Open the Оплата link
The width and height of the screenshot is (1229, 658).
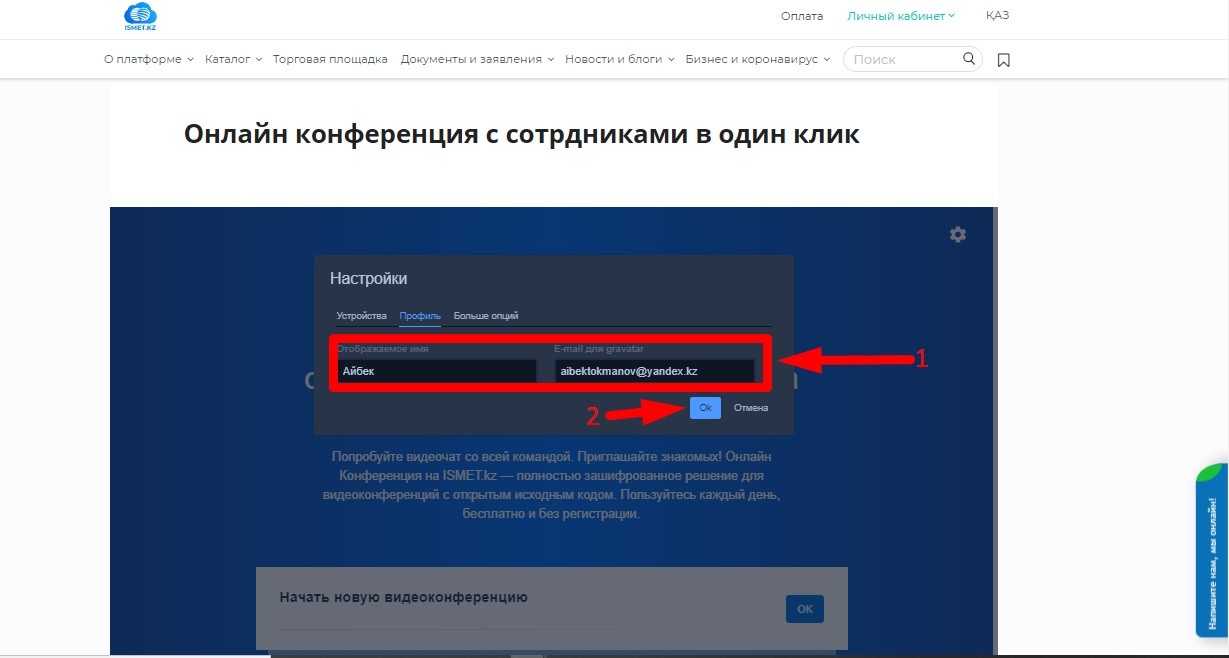tap(802, 16)
